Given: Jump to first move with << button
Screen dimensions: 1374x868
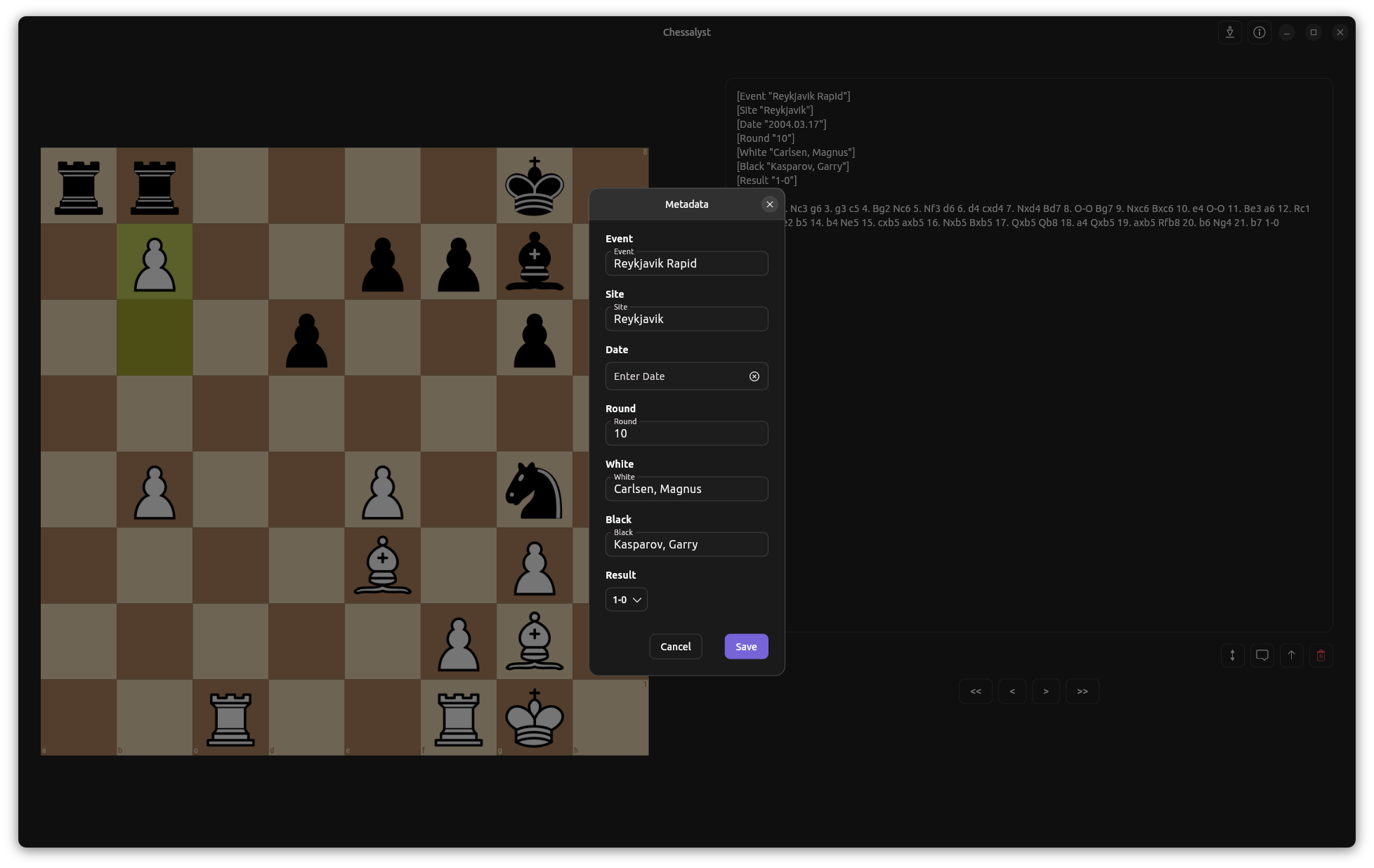Looking at the screenshot, I should 976,691.
